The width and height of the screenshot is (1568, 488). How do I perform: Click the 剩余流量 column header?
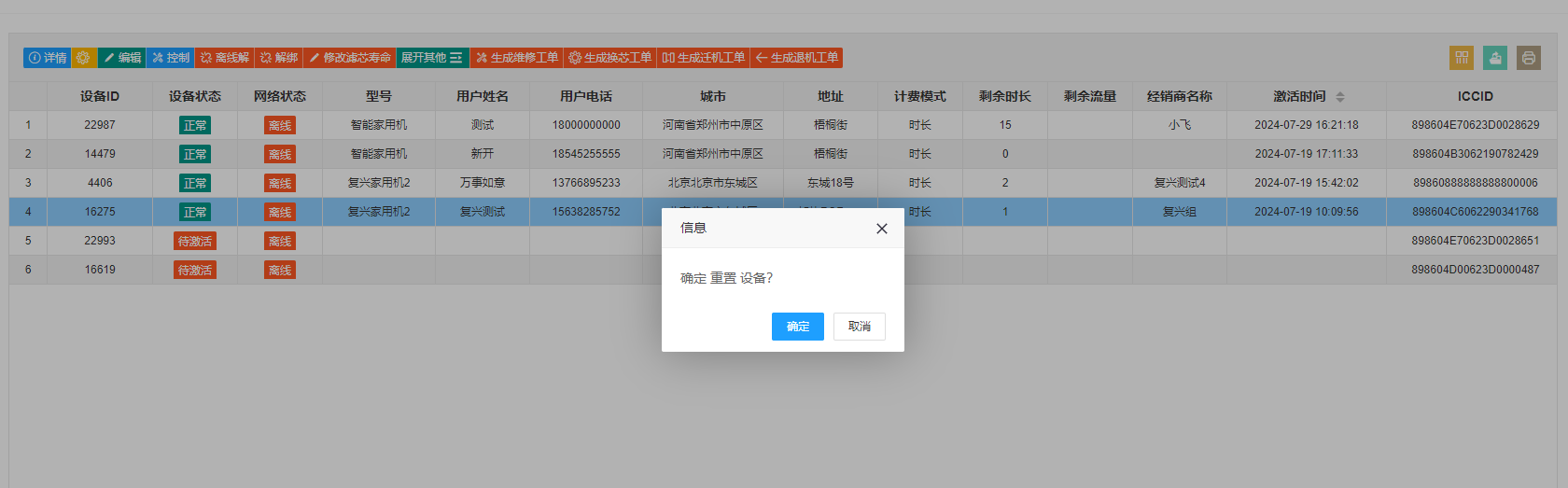1090,97
